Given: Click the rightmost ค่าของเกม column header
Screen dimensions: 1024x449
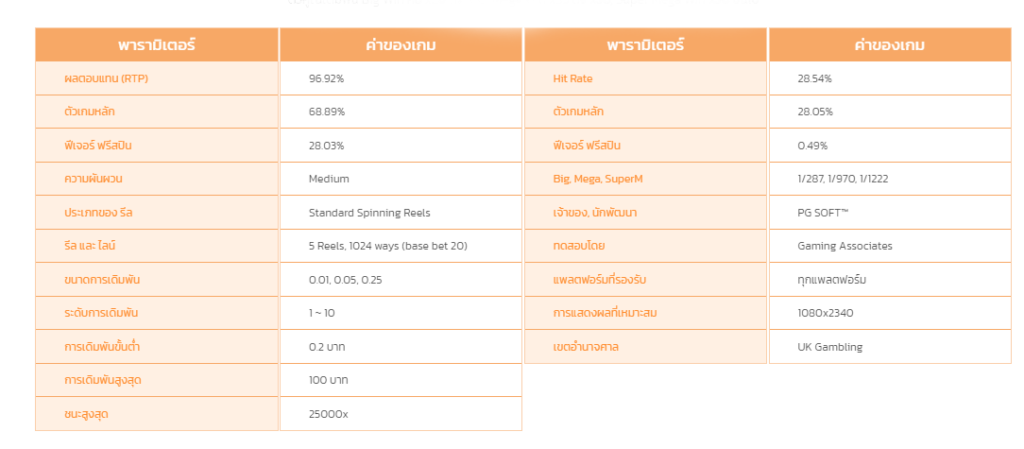Looking at the screenshot, I should pos(890,45).
